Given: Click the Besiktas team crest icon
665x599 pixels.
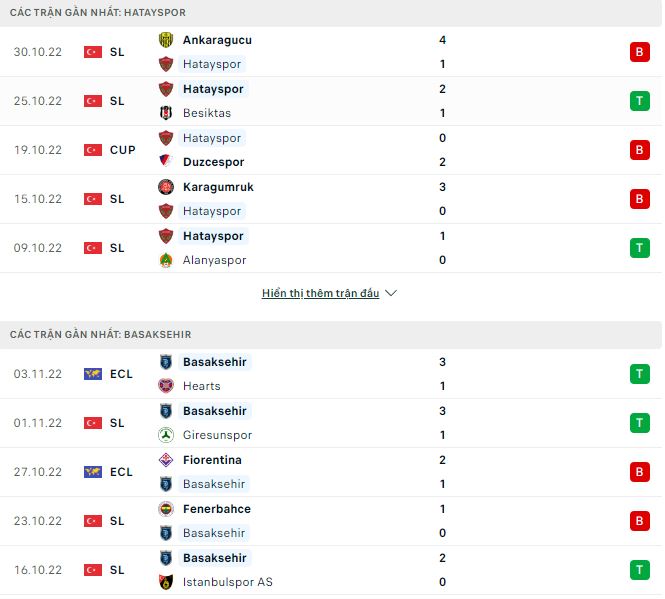Looking at the screenshot, I should pos(166,113).
